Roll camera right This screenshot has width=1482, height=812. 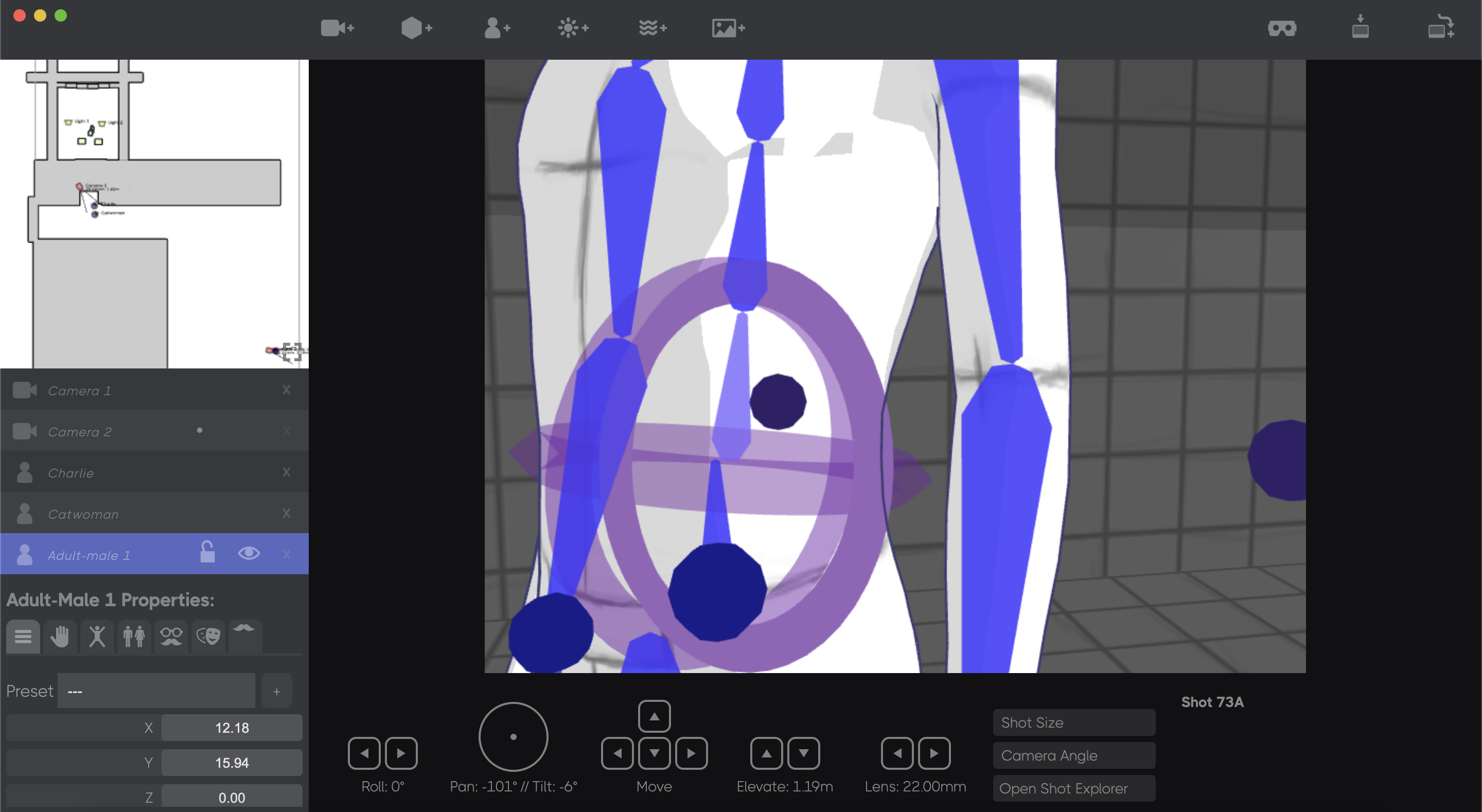[x=401, y=753]
